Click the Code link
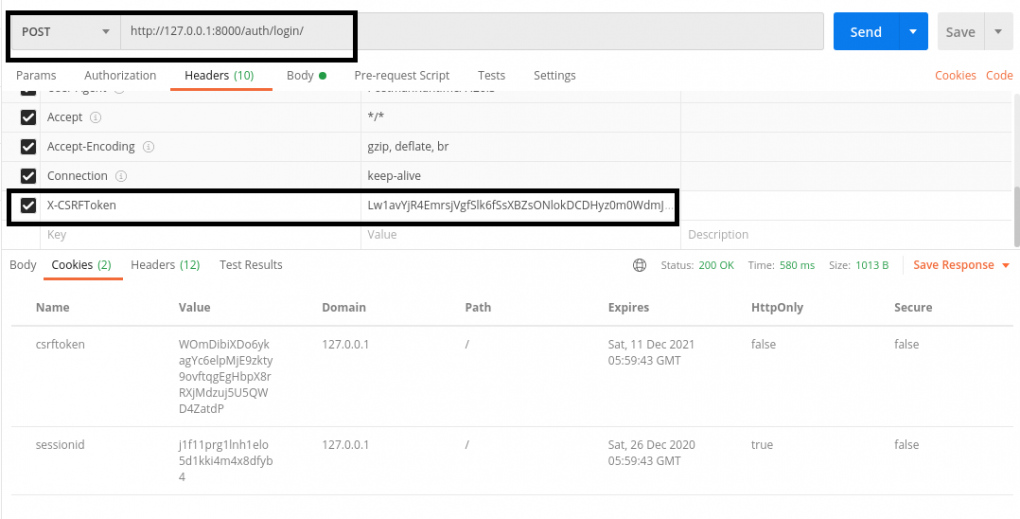The image size is (1020, 519). tap(999, 76)
